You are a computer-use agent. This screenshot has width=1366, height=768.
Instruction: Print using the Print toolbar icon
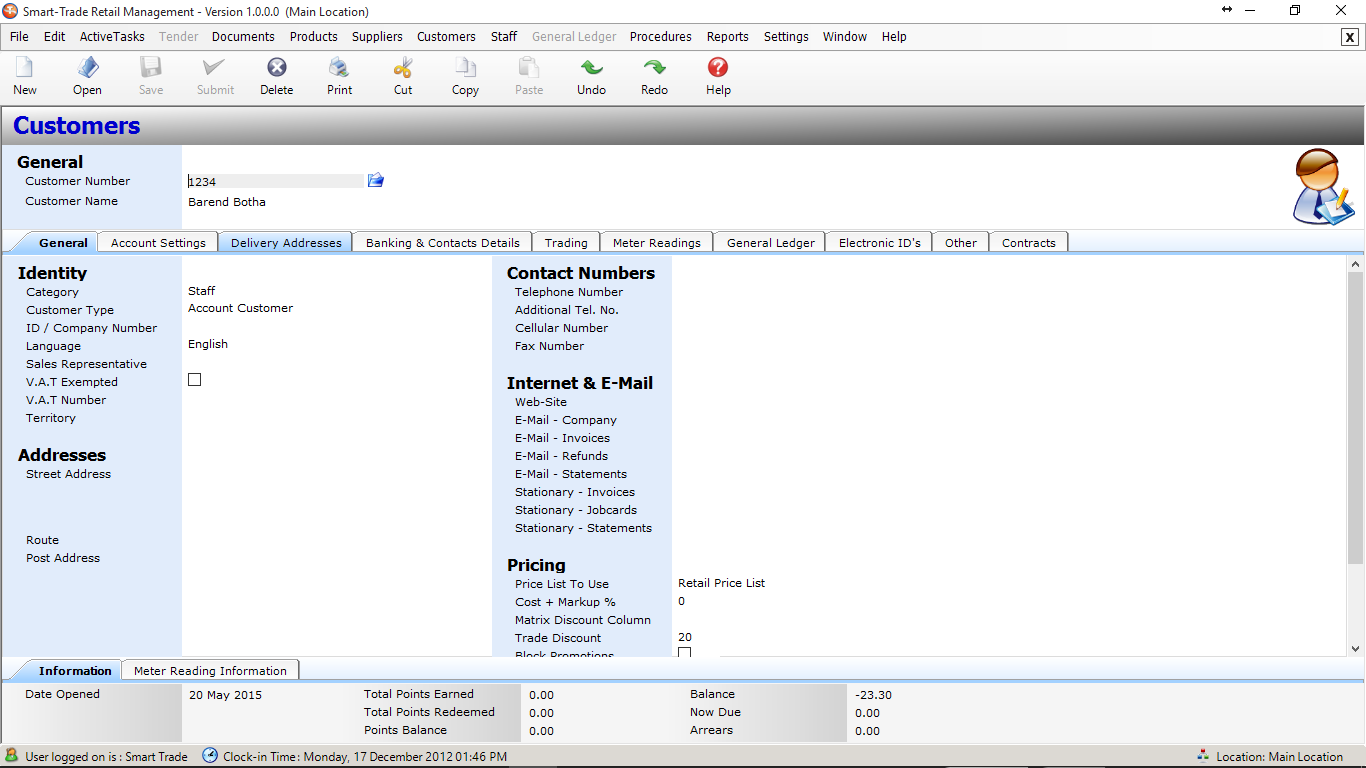(x=339, y=68)
